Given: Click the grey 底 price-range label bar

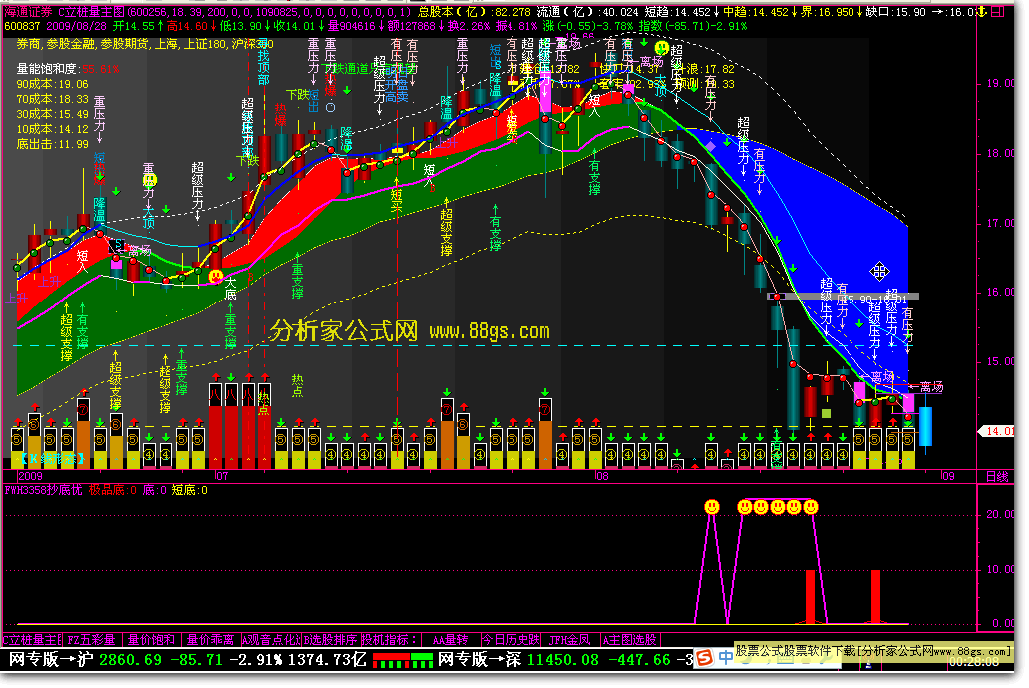Looking at the screenshot, I should pos(843,297).
